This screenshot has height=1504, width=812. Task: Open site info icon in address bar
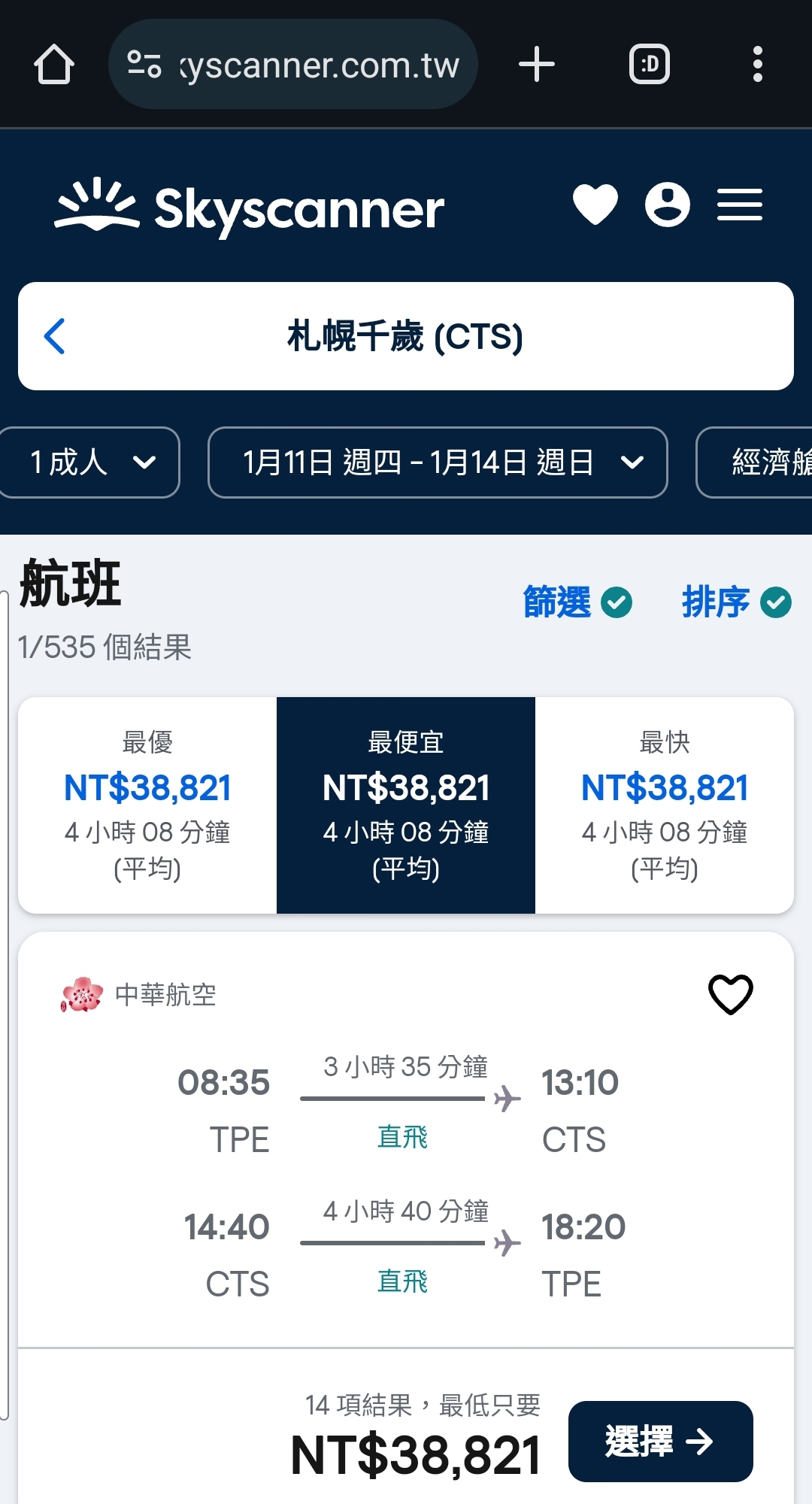(144, 64)
